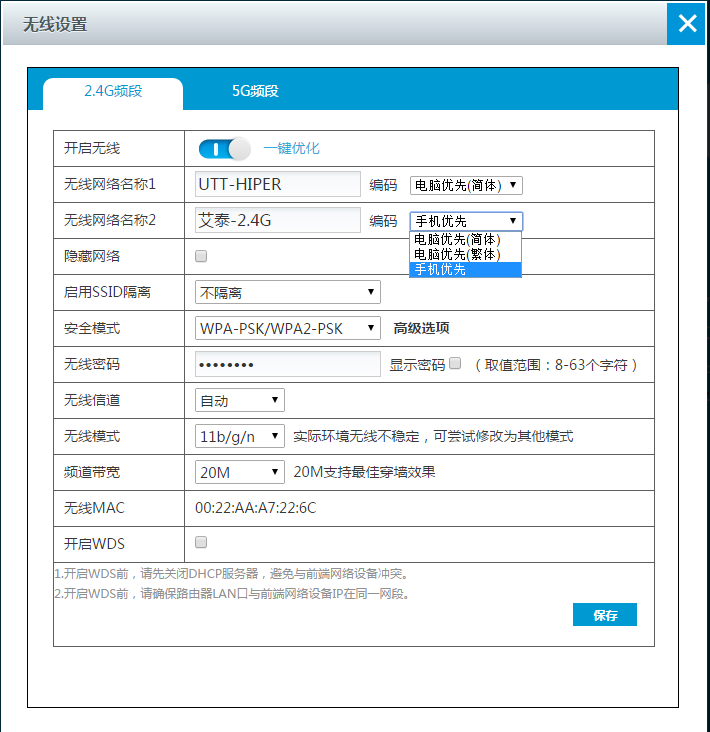This screenshot has width=710, height=732.
Task: Tick the 开启WDS checkbox
Action: click(201, 543)
